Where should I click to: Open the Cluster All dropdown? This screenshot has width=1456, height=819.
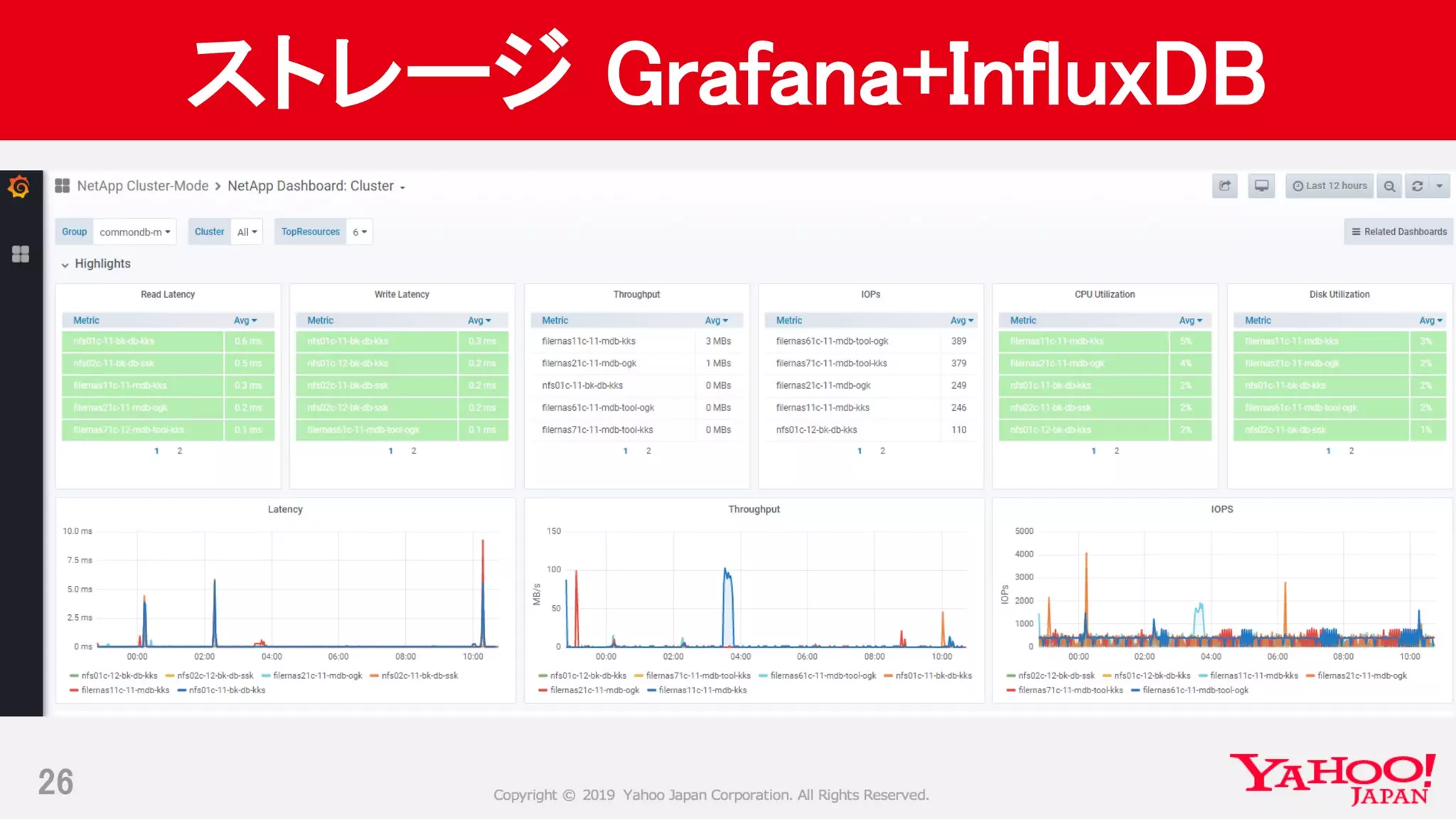coord(247,232)
